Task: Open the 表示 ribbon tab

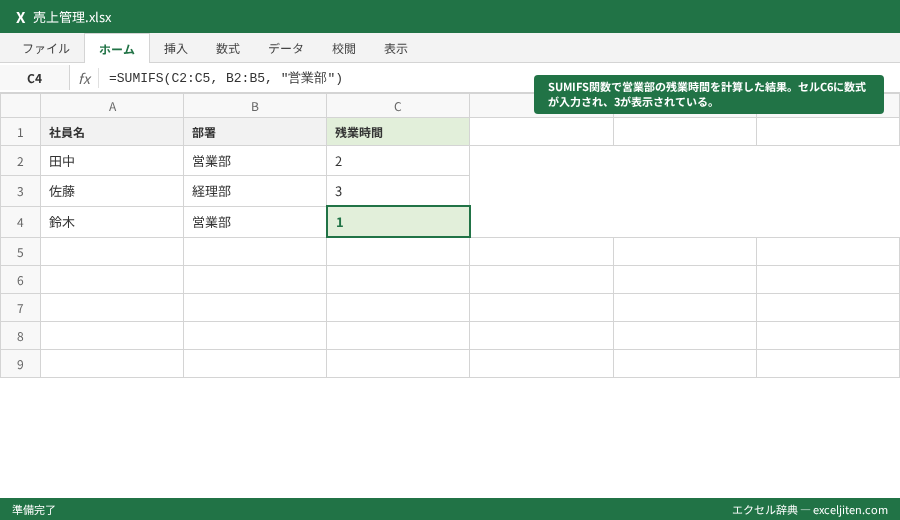Action: 396,49
